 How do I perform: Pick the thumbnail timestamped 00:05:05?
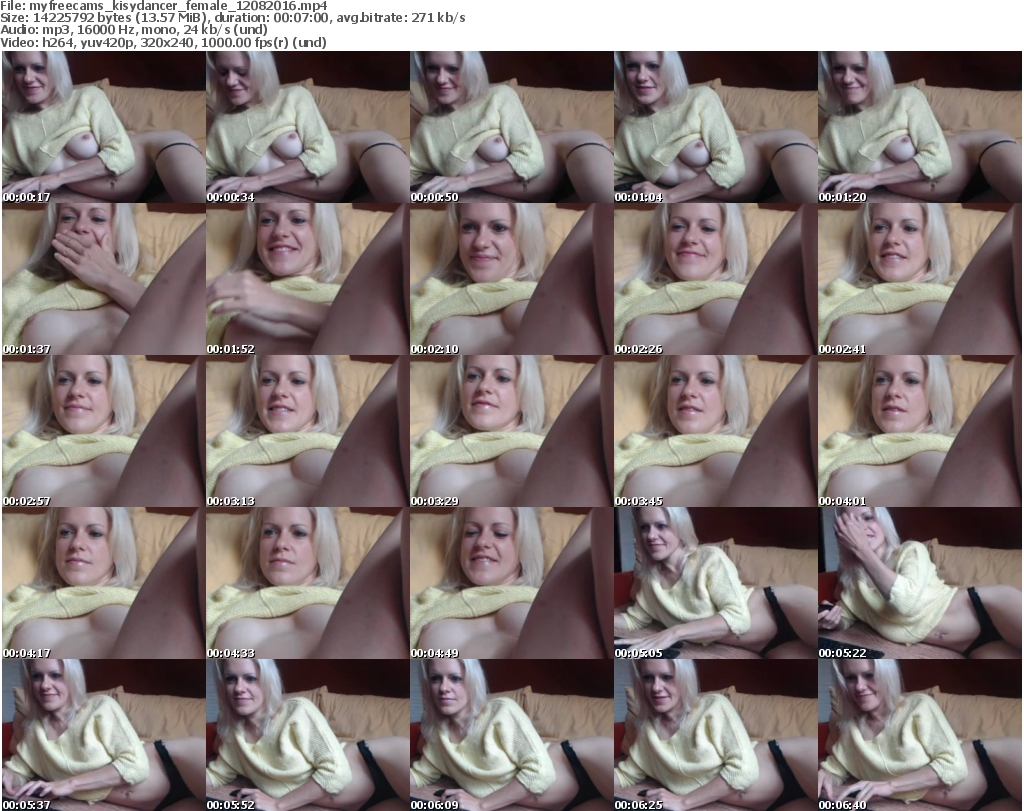[715, 583]
